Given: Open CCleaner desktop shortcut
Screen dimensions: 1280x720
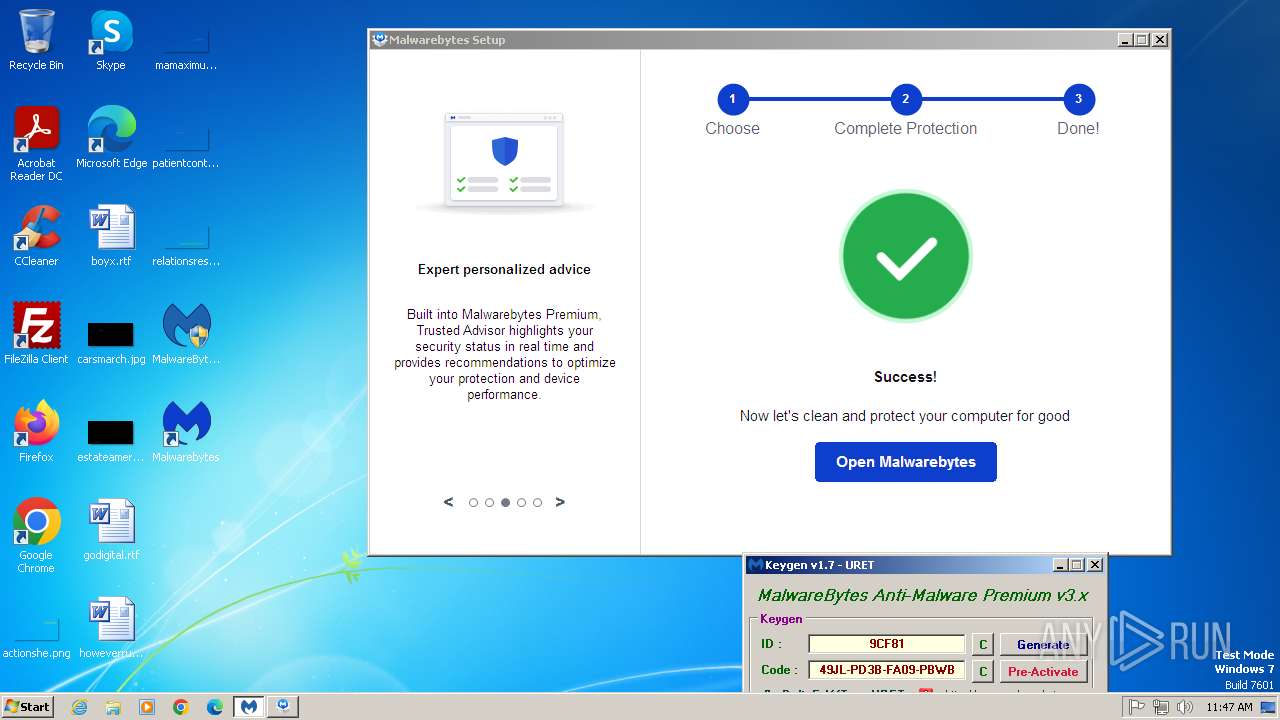Looking at the screenshot, I should 36,236.
